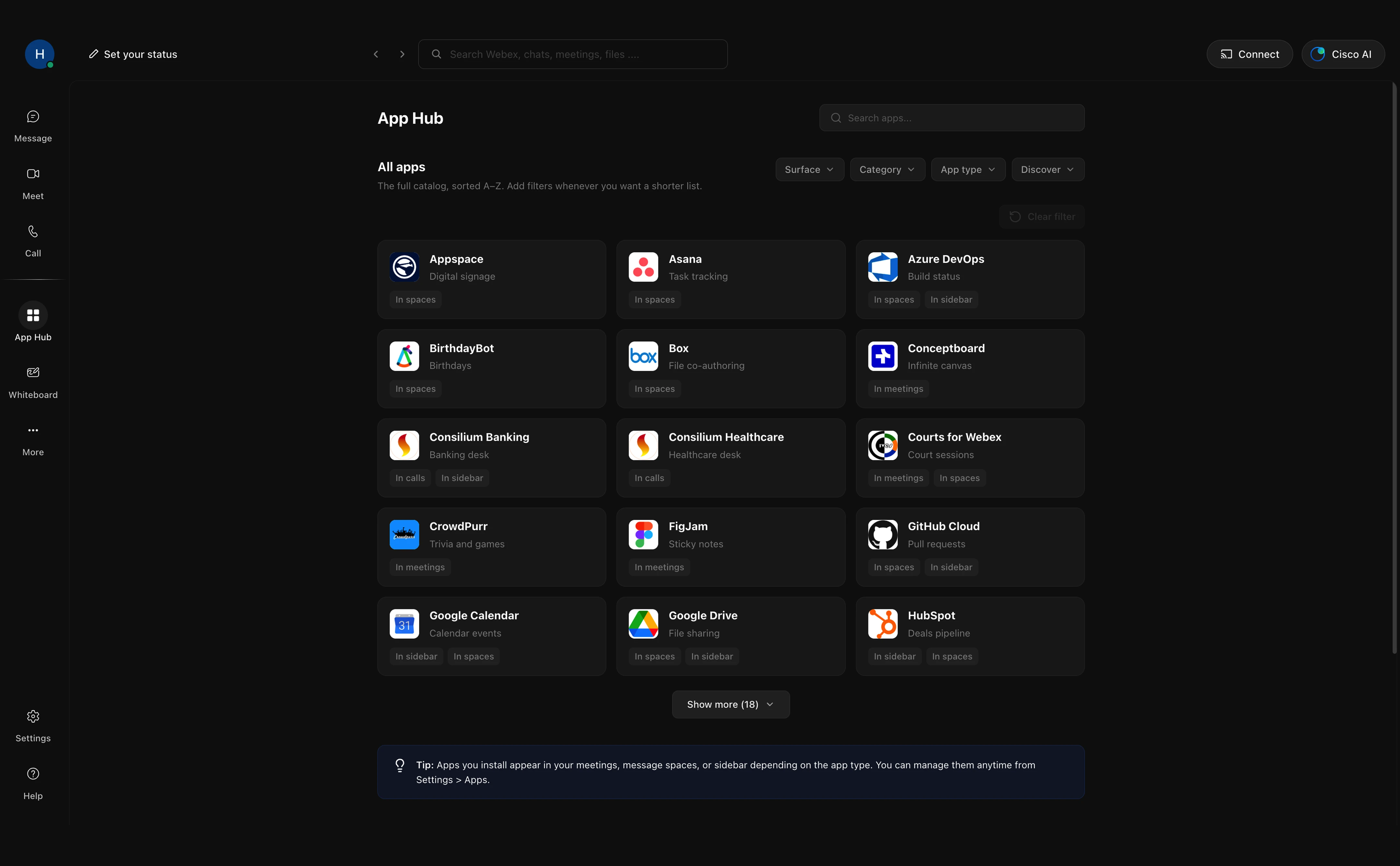Click the Consilium Banking app icon
The height and width of the screenshot is (866, 1400).
coord(404,445)
